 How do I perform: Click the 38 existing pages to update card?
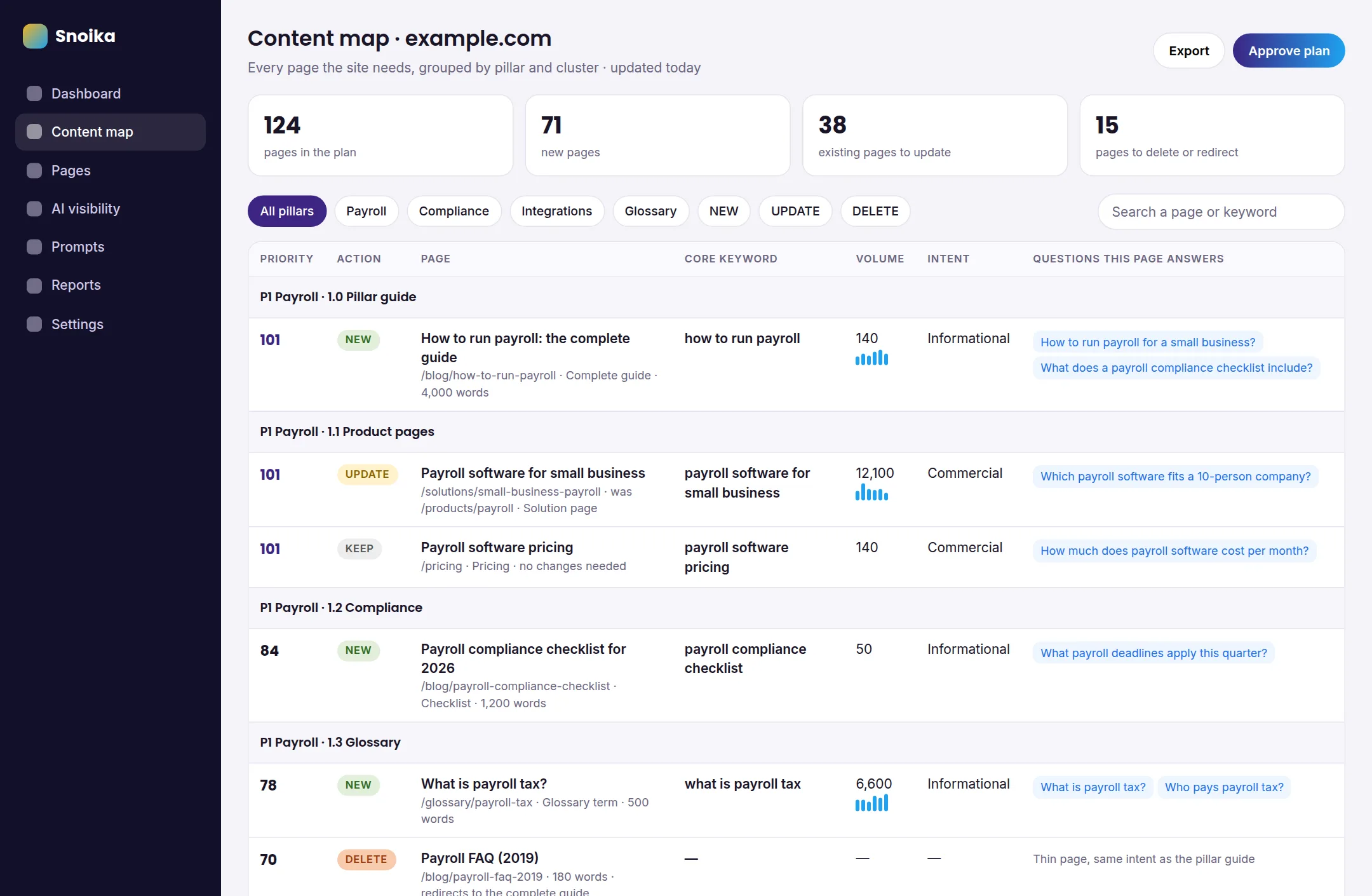[x=935, y=135]
